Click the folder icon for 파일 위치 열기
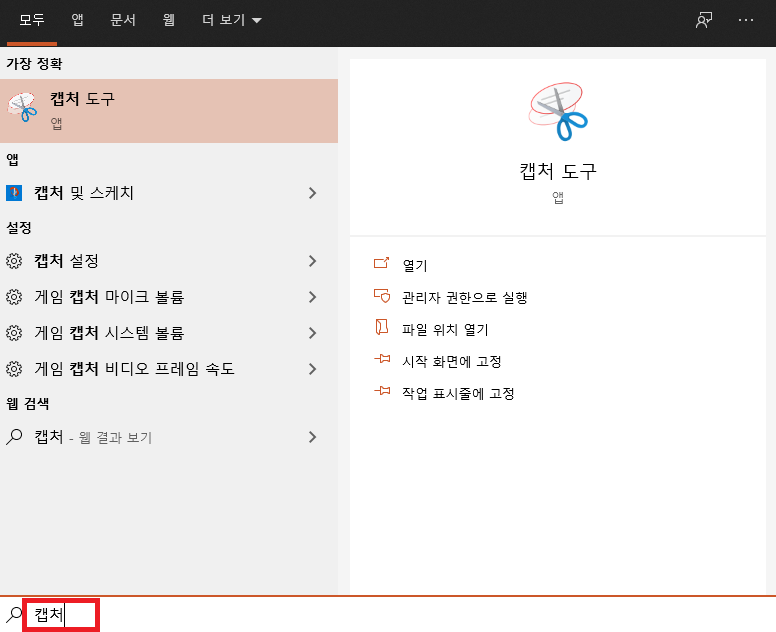Image resolution: width=776 pixels, height=632 pixels. coord(382,327)
